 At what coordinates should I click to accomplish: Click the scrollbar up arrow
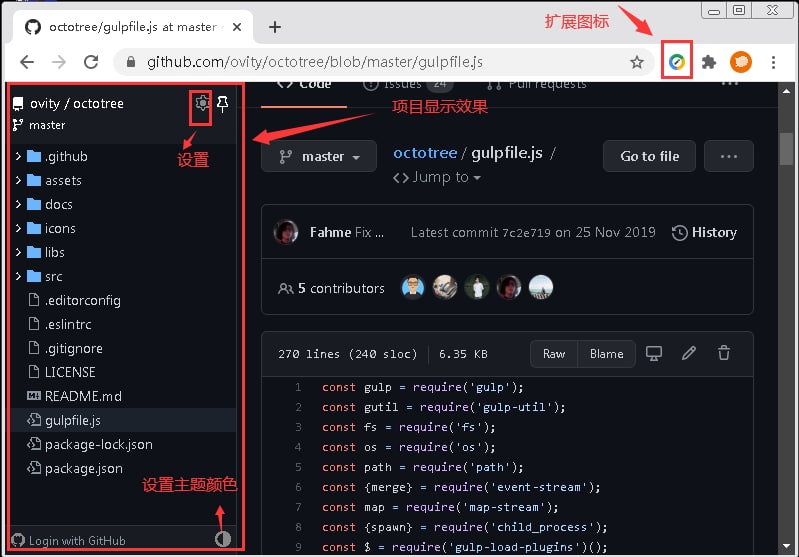click(786, 91)
